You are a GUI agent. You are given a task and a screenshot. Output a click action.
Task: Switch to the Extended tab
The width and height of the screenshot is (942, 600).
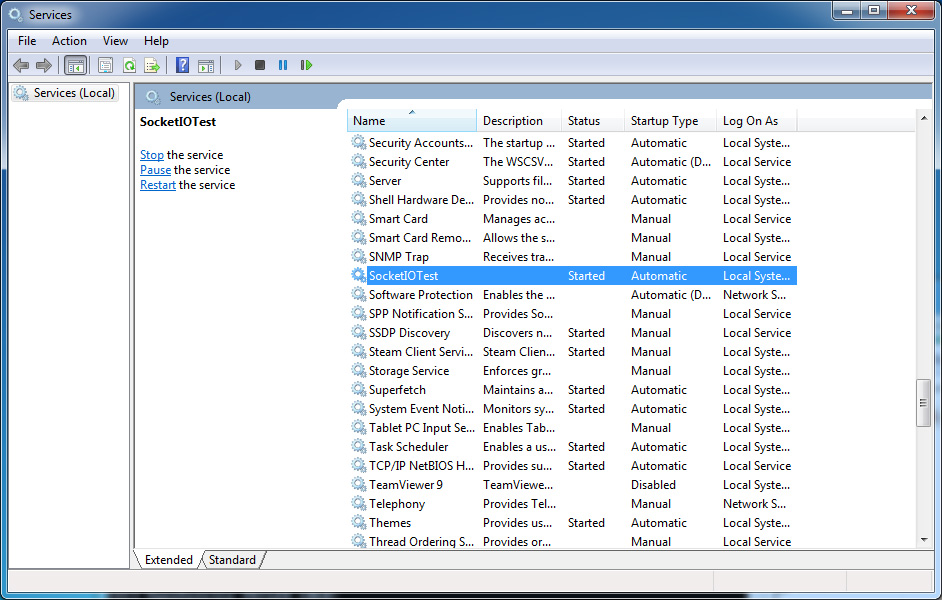click(x=168, y=560)
